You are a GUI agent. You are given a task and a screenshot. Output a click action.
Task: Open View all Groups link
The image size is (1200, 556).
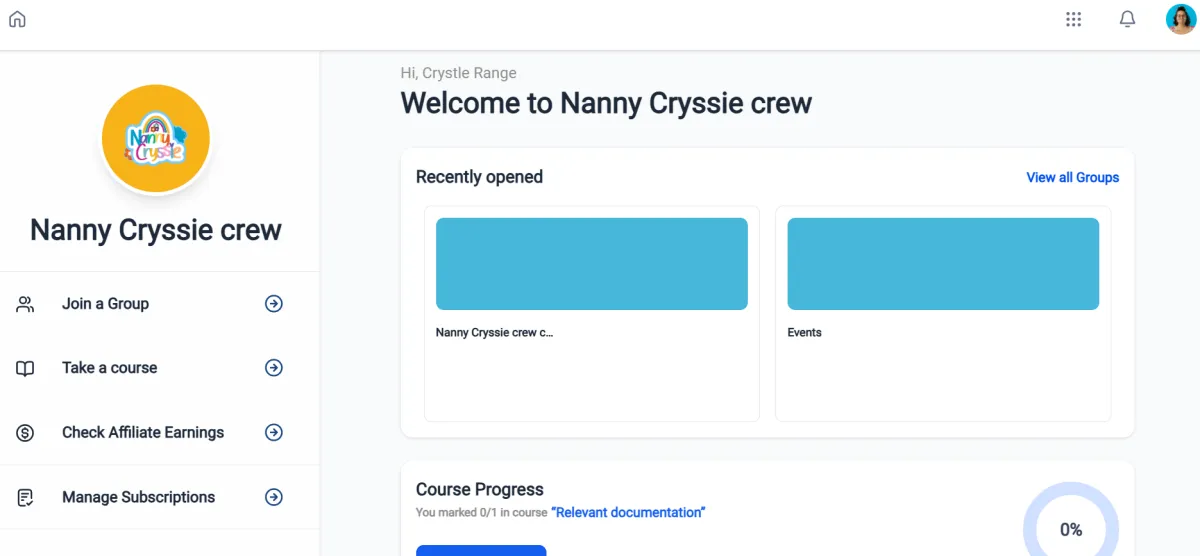(x=1072, y=177)
